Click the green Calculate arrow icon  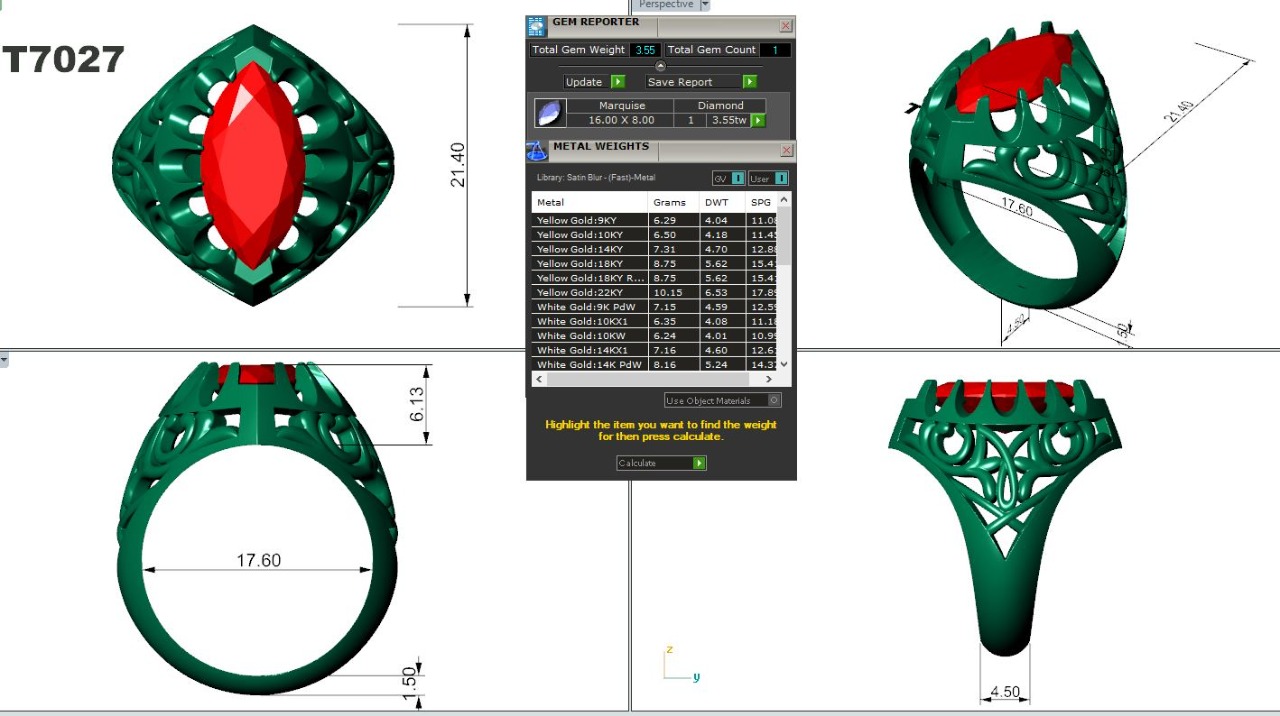699,463
